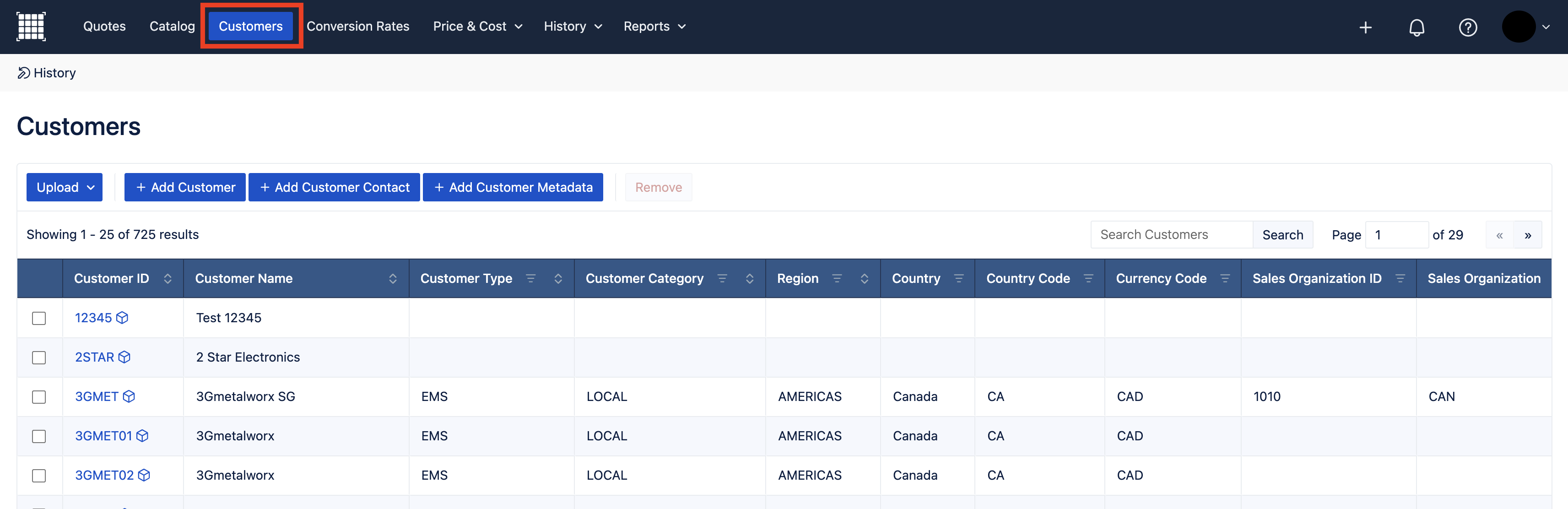
Task: Click the Add Customer button
Action: pyautogui.click(x=185, y=187)
